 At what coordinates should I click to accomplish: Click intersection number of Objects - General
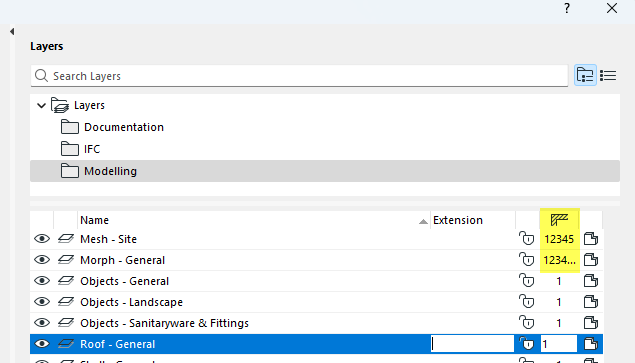tap(559, 281)
